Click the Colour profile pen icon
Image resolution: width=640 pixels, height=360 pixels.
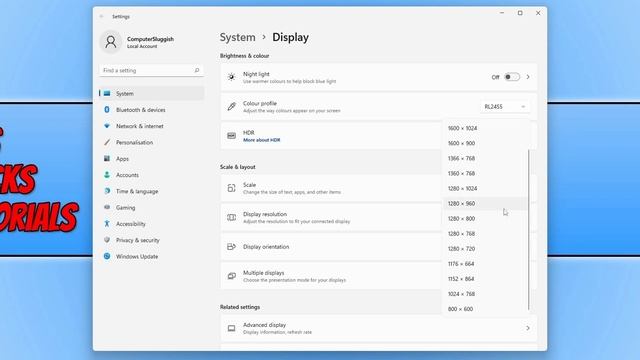click(x=231, y=107)
